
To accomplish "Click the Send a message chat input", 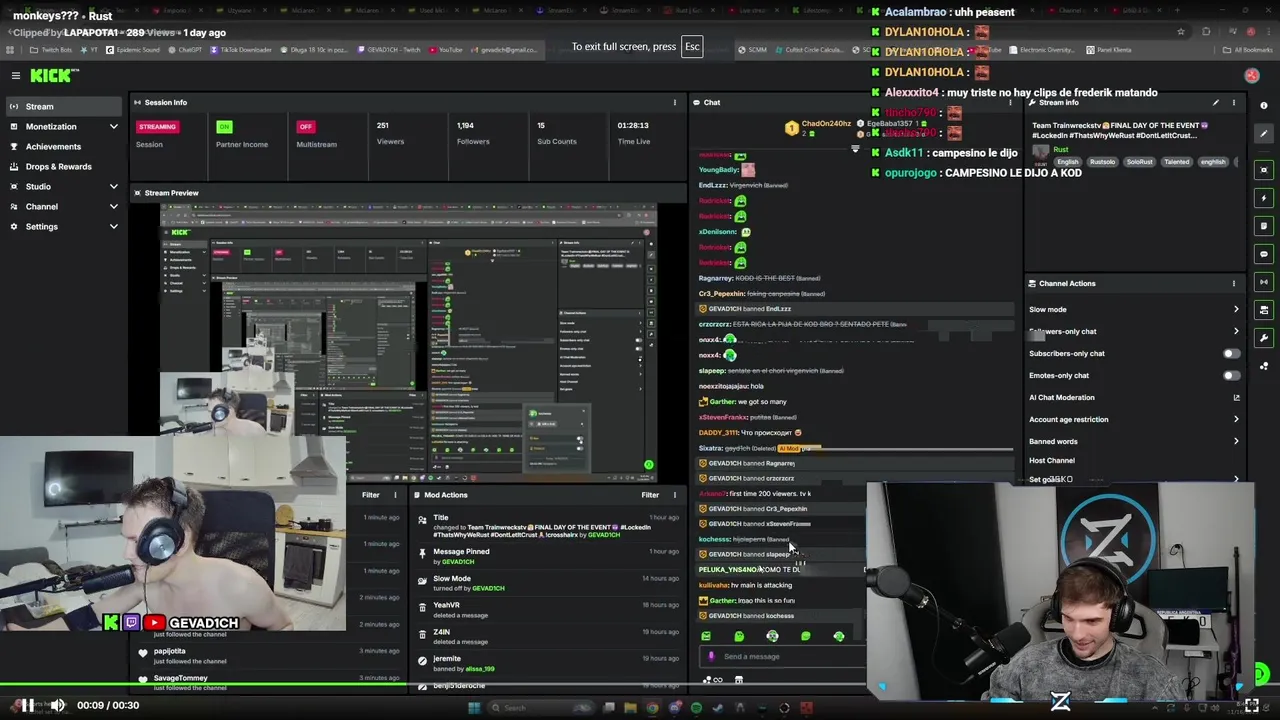I will click(783, 656).
